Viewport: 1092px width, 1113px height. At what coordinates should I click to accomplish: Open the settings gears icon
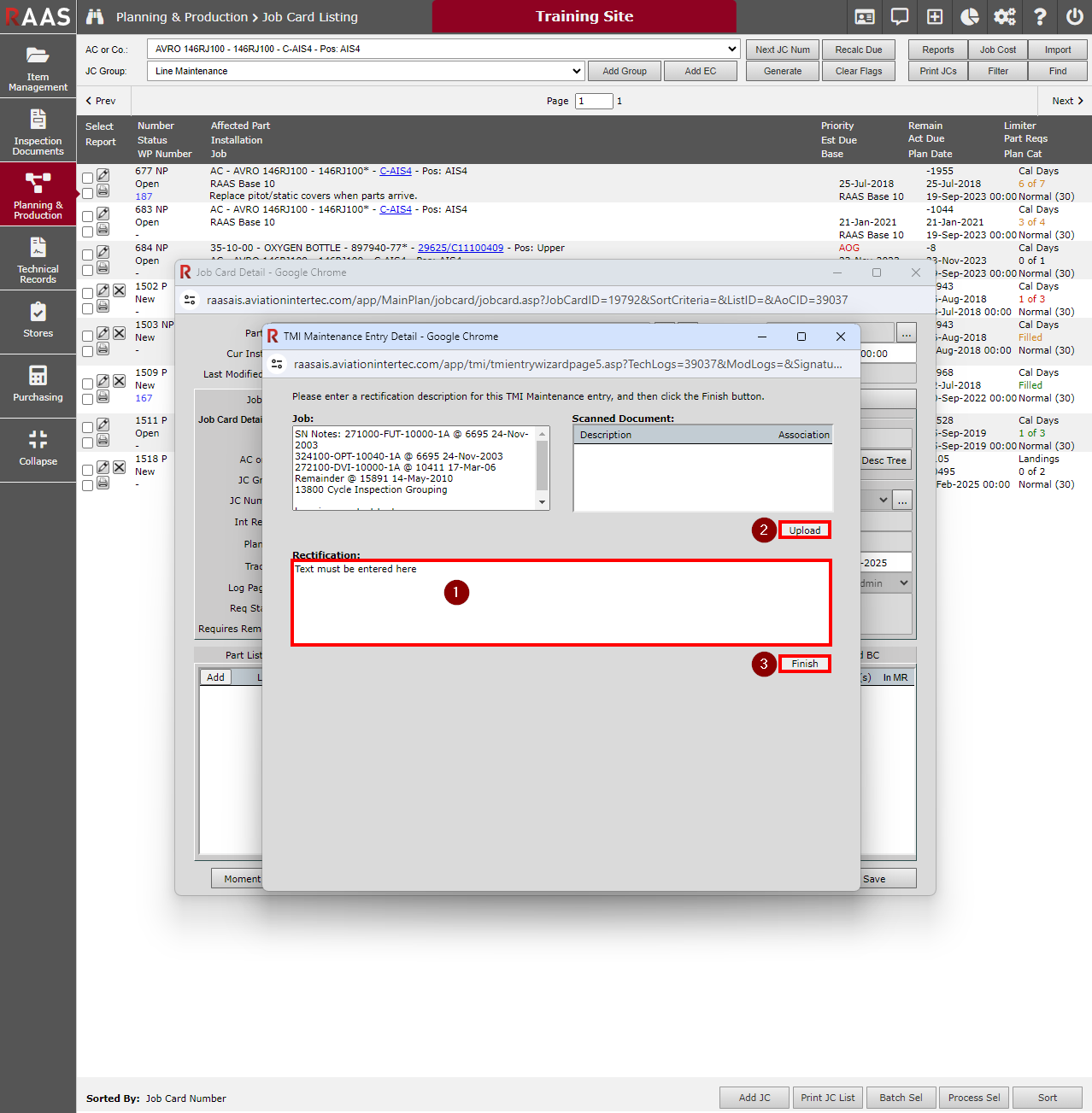pyautogui.click(x=1004, y=17)
